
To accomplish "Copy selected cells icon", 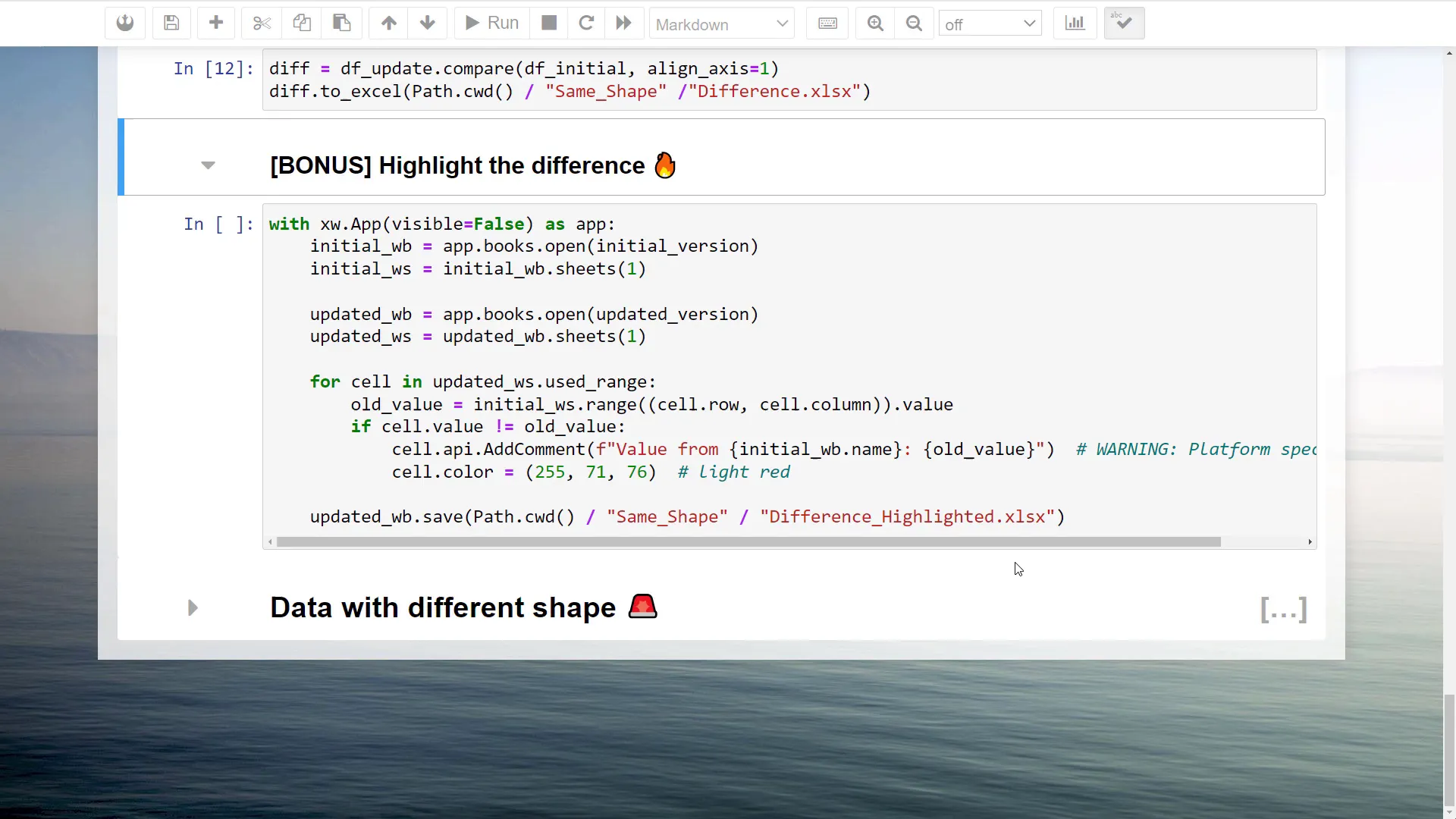I will [x=302, y=23].
